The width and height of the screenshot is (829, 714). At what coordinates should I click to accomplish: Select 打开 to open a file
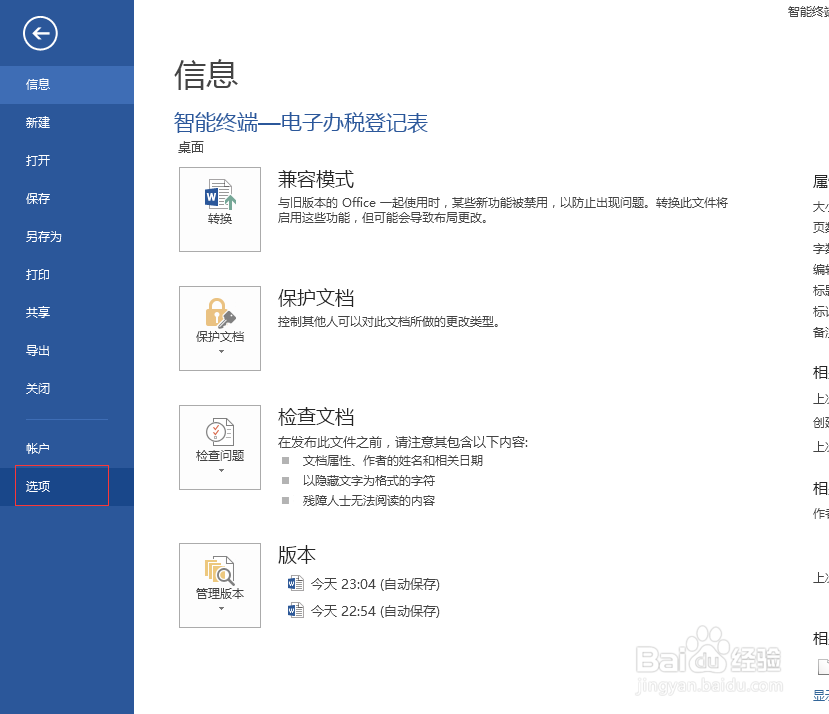(38, 160)
